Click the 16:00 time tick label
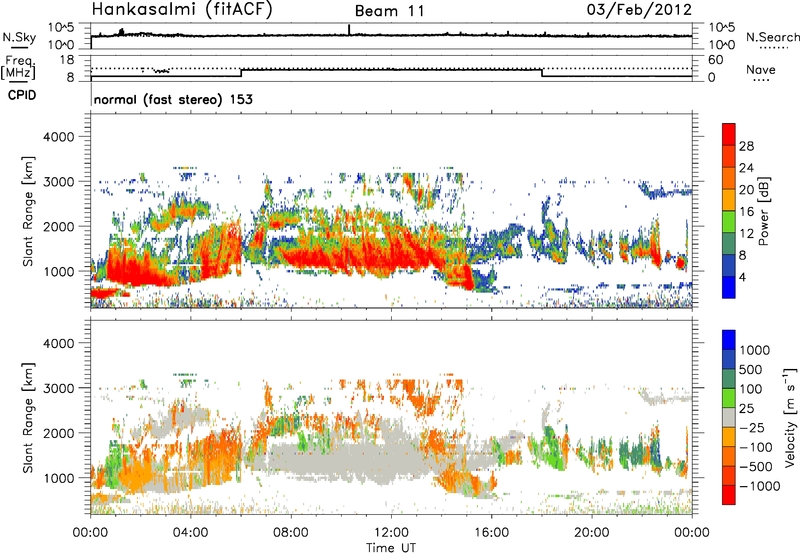 pyautogui.click(x=491, y=533)
